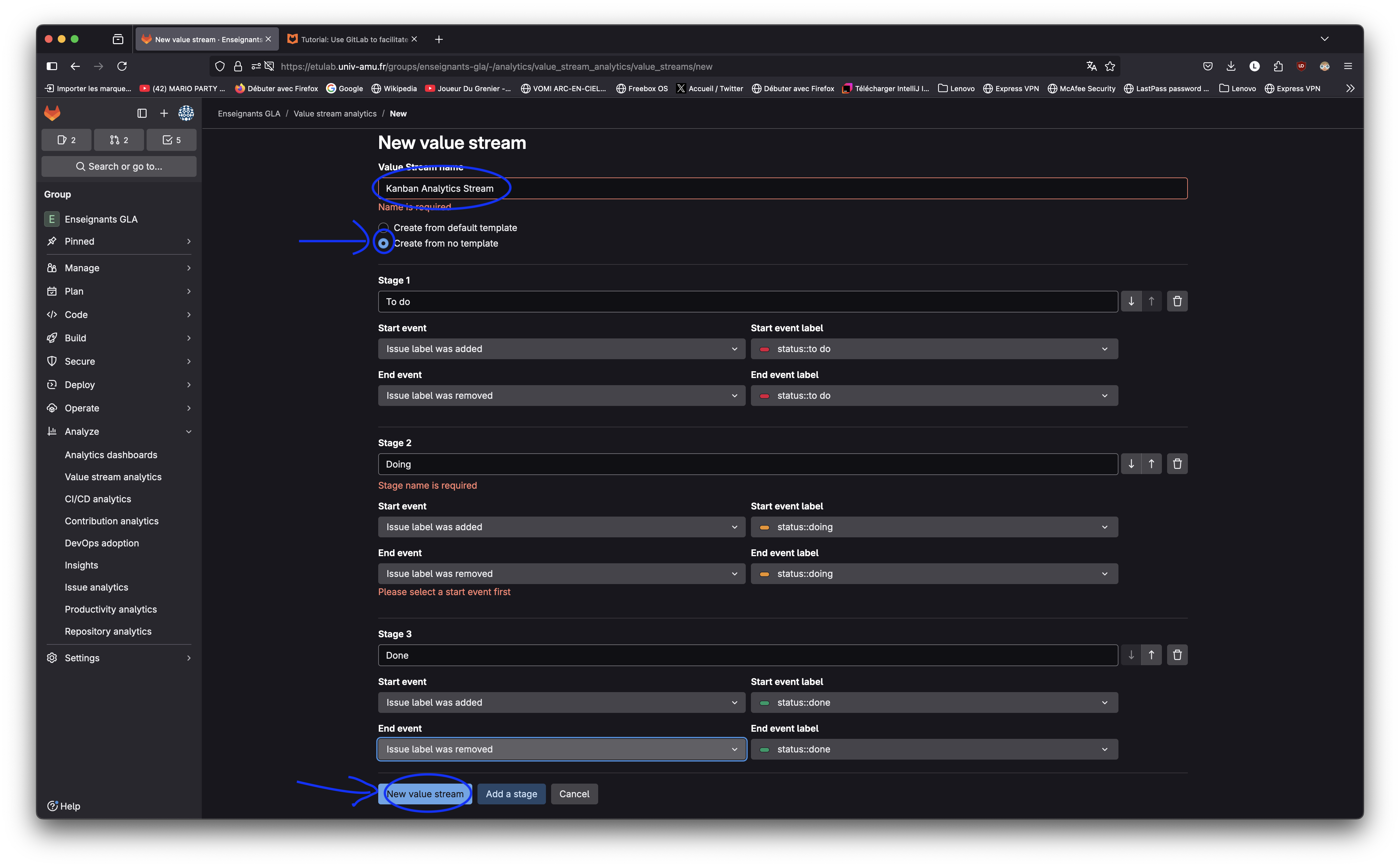Open Help at sidebar bottom
The height and width of the screenshot is (867, 1400).
64,806
